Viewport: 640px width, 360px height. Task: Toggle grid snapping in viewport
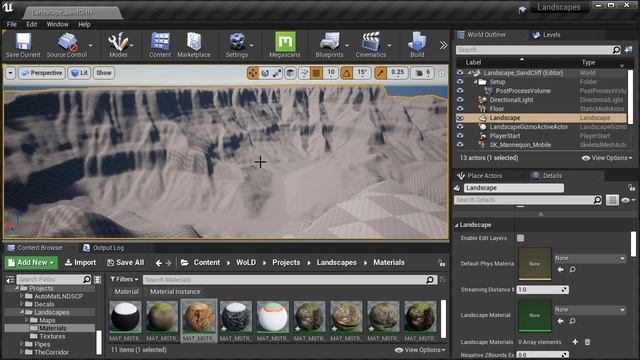click(316, 73)
